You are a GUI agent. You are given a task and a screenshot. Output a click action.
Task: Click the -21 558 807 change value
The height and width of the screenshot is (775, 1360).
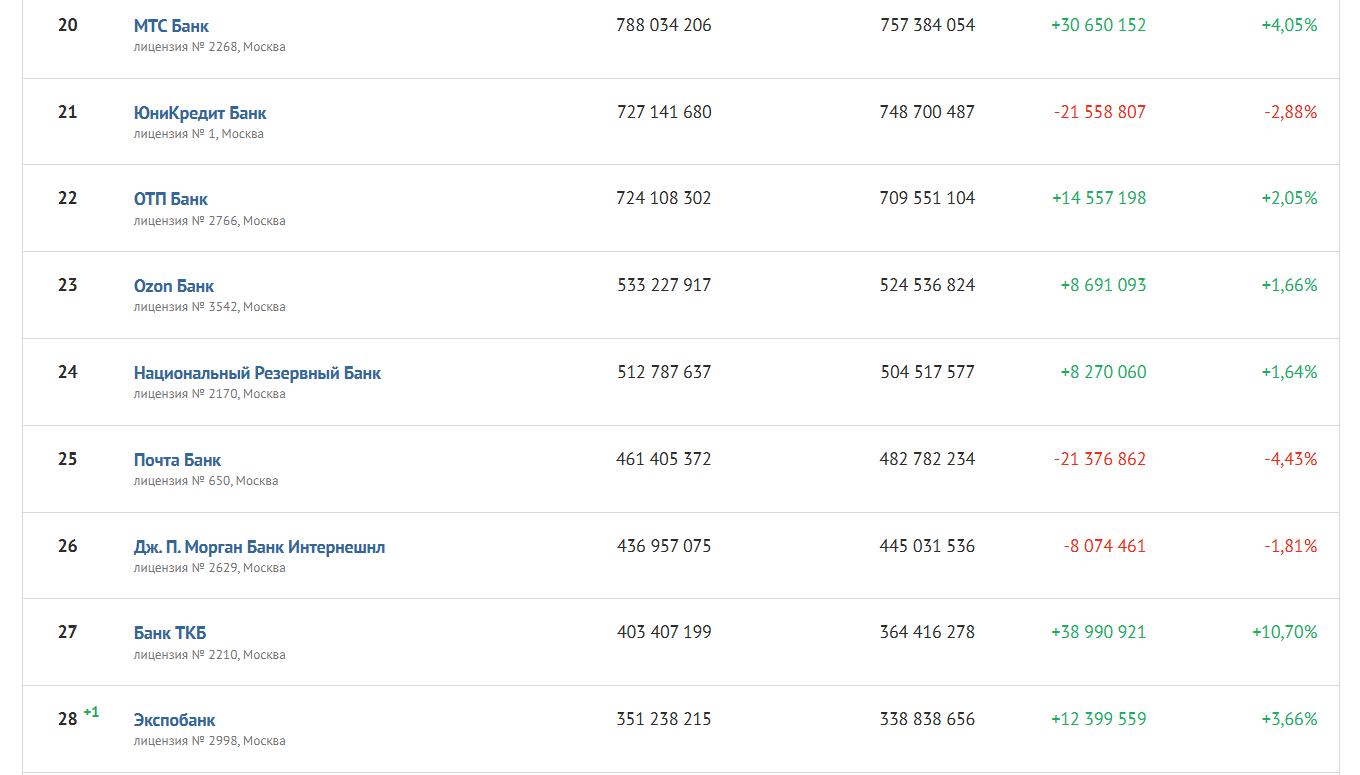tap(1099, 112)
